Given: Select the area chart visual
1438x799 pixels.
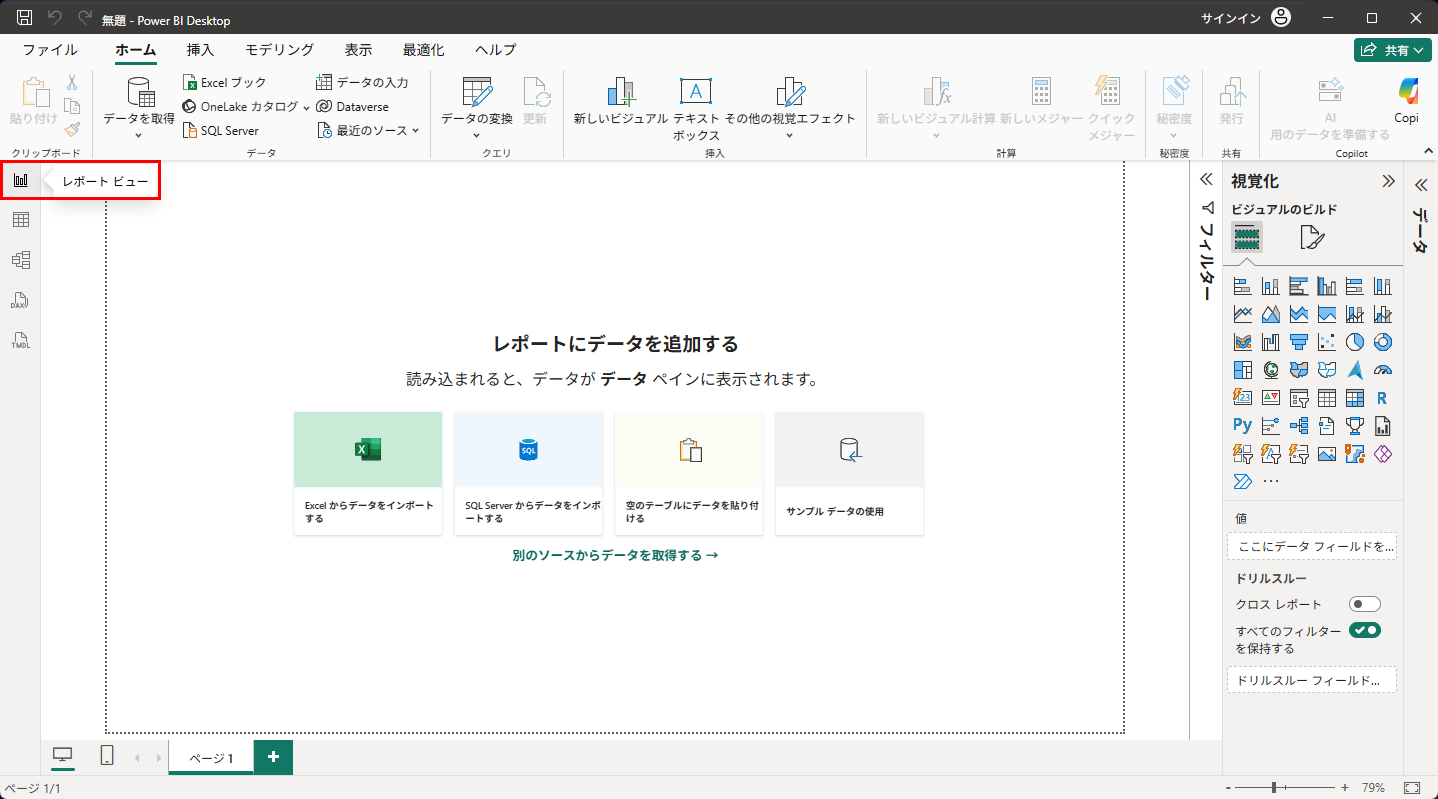Looking at the screenshot, I should 1271,314.
